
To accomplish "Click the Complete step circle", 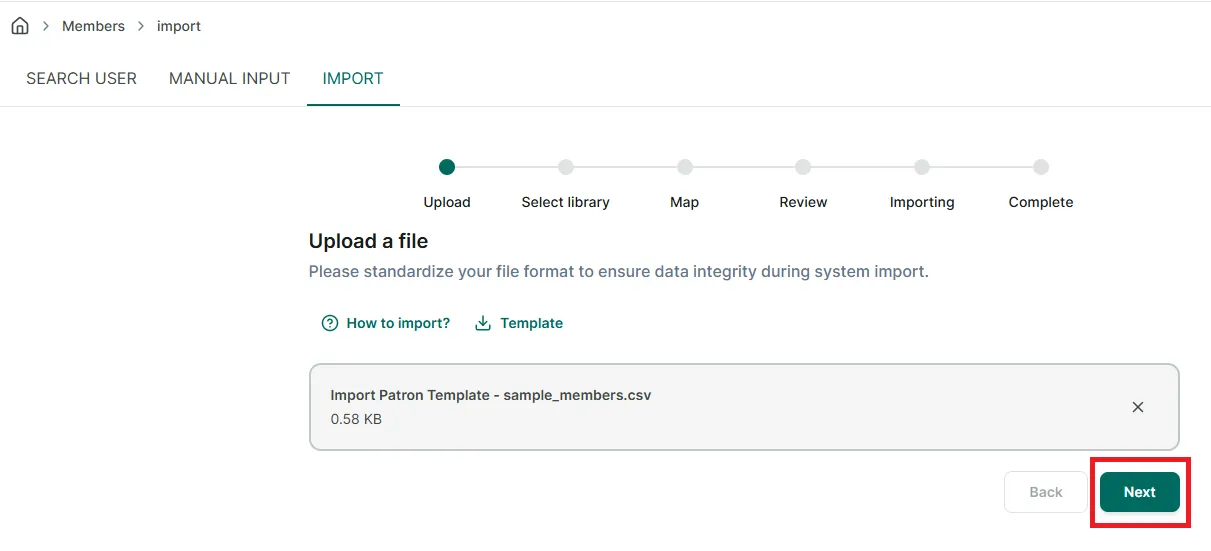I will click(1041, 167).
